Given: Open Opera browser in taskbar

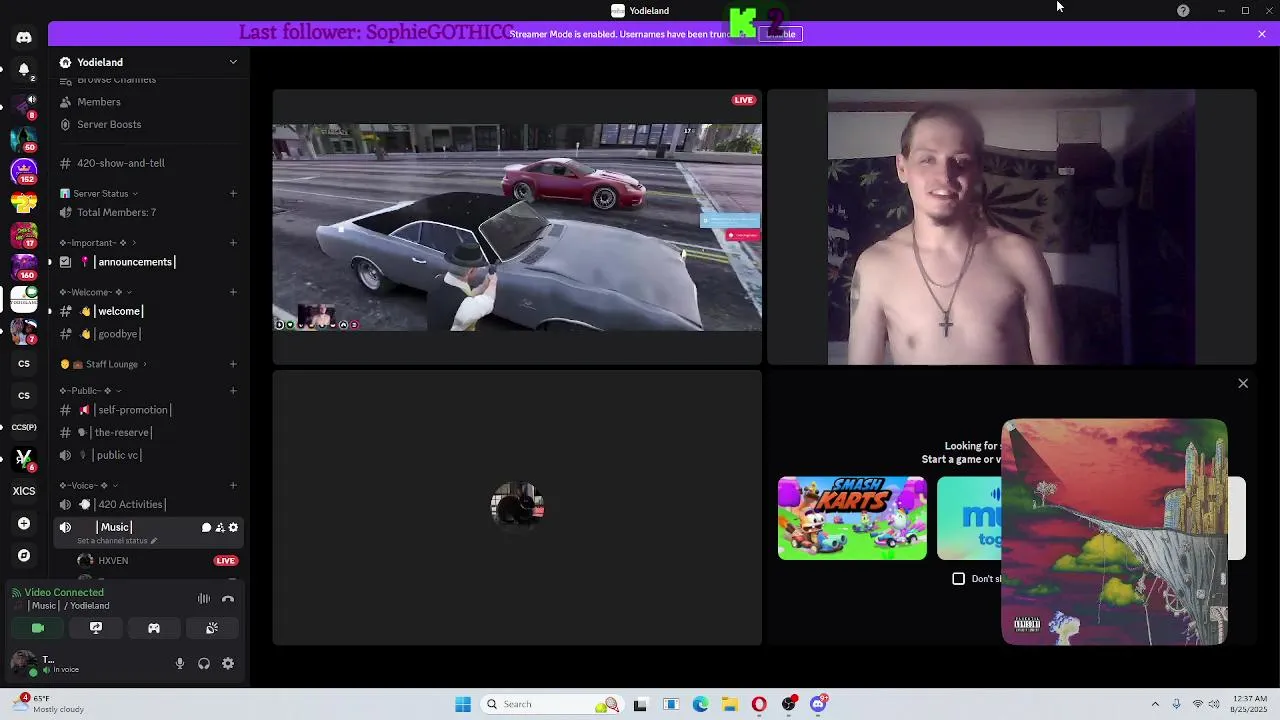Looking at the screenshot, I should pyautogui.click(x=759, y=704).
